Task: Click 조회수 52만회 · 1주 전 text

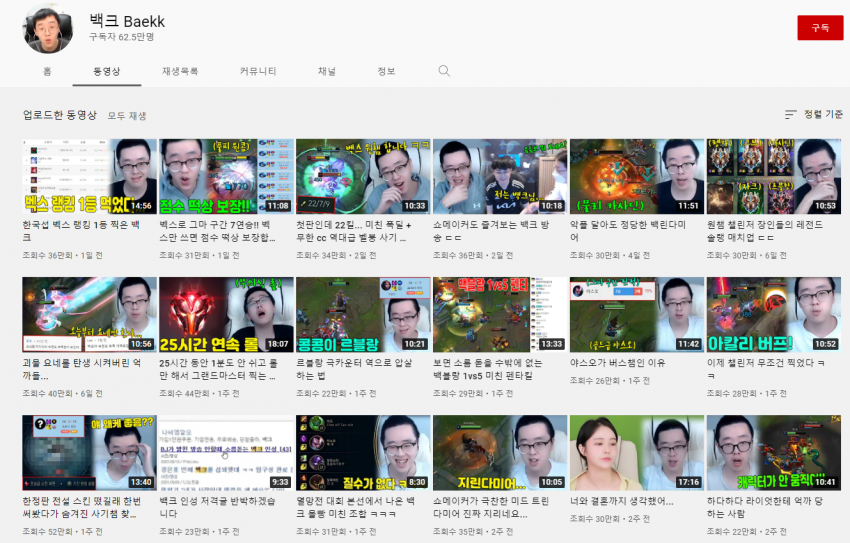Action: 62,532
